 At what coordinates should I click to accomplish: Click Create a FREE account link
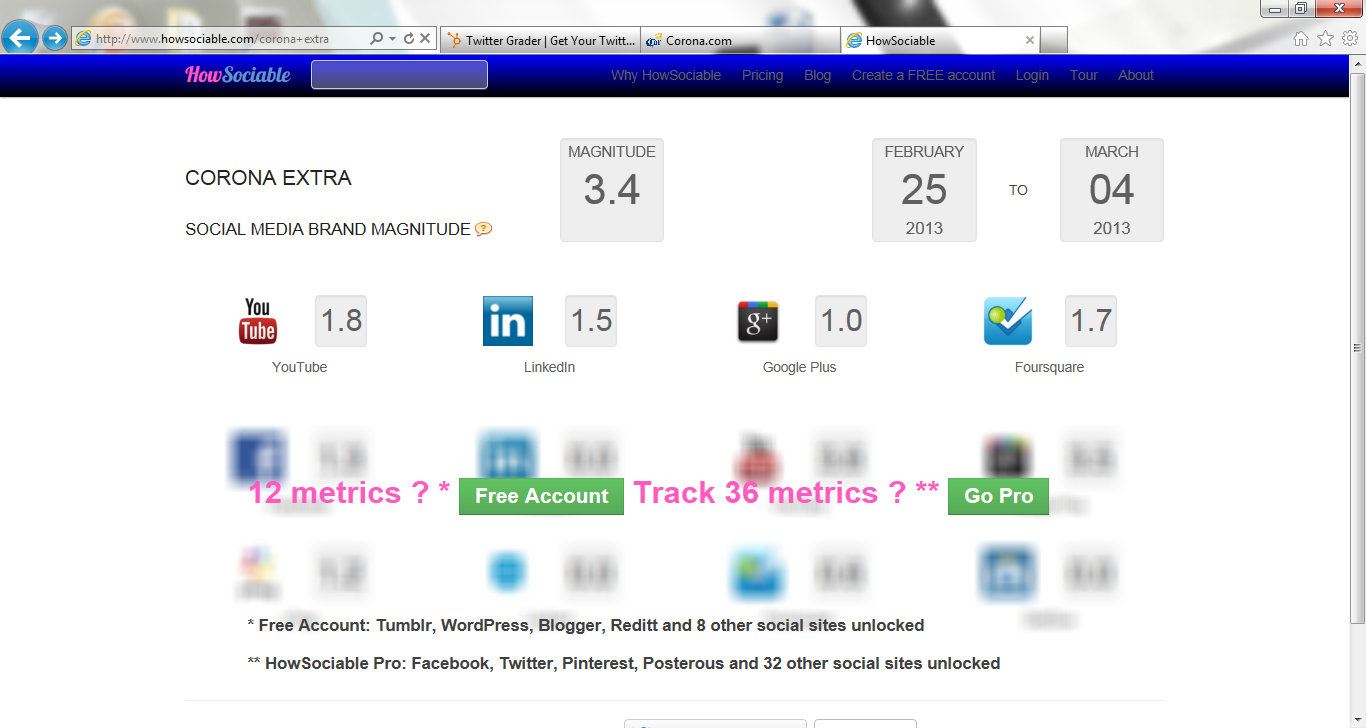923,75
